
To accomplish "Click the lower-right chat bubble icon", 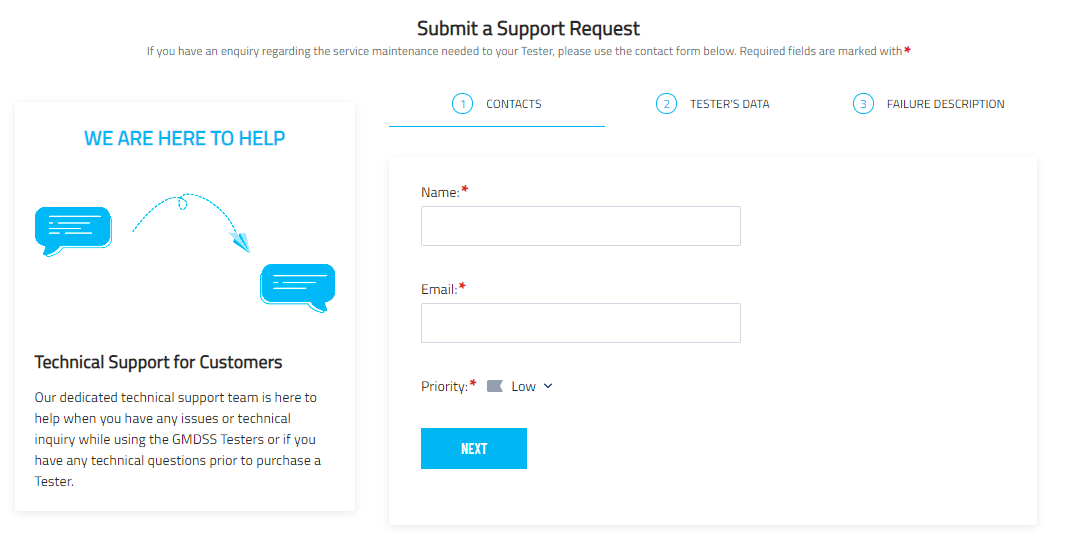I will [x=298, y=288].
